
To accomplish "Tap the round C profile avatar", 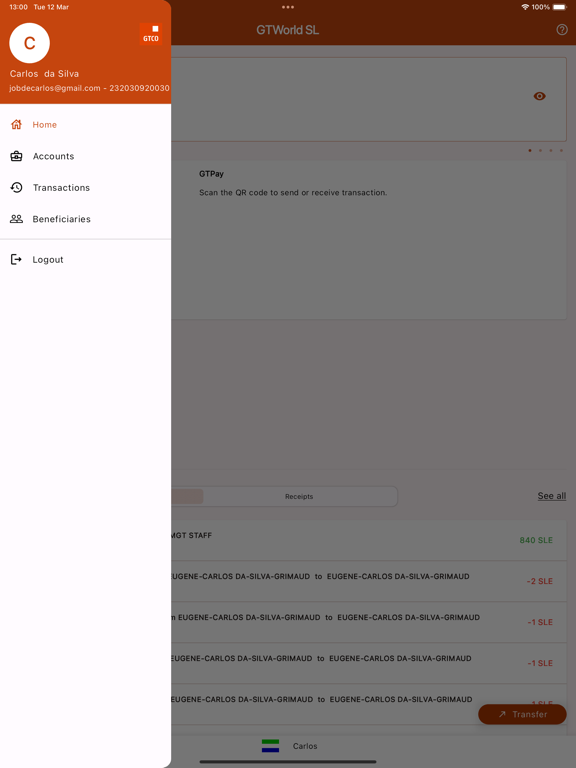I will pos(29,43).
